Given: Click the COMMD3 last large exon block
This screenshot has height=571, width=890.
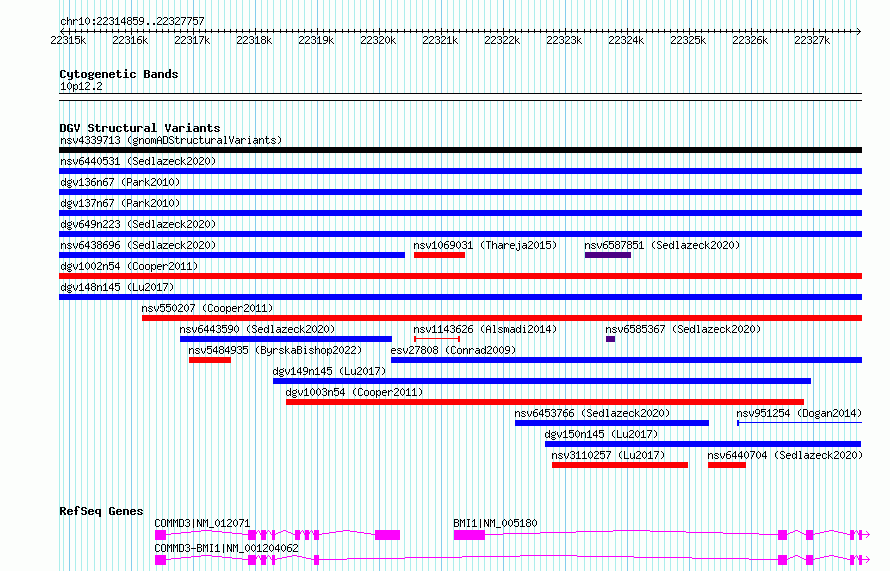Looking at the screenshot, I should tap(388, 535).
